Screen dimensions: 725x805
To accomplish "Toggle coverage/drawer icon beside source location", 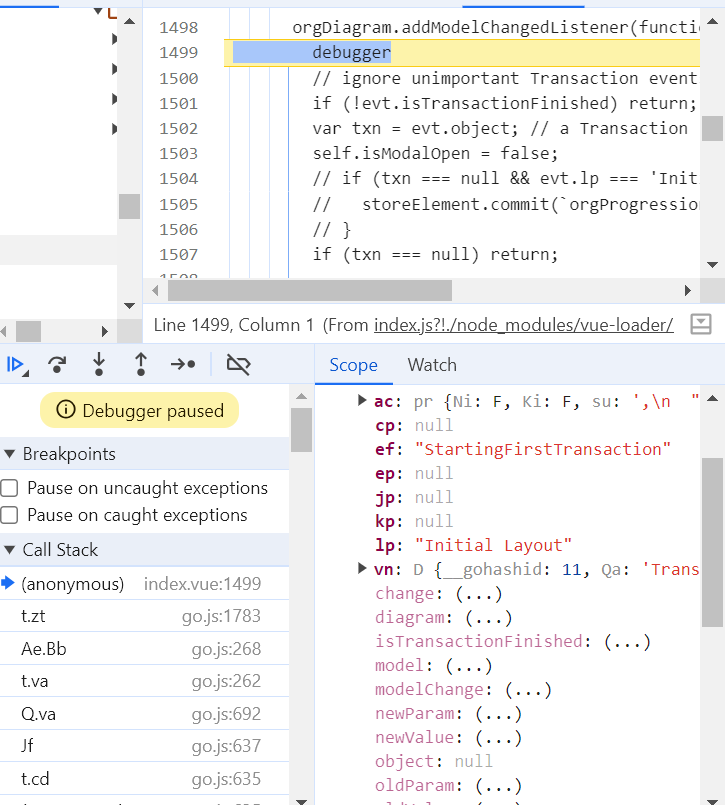I will 701,324.
